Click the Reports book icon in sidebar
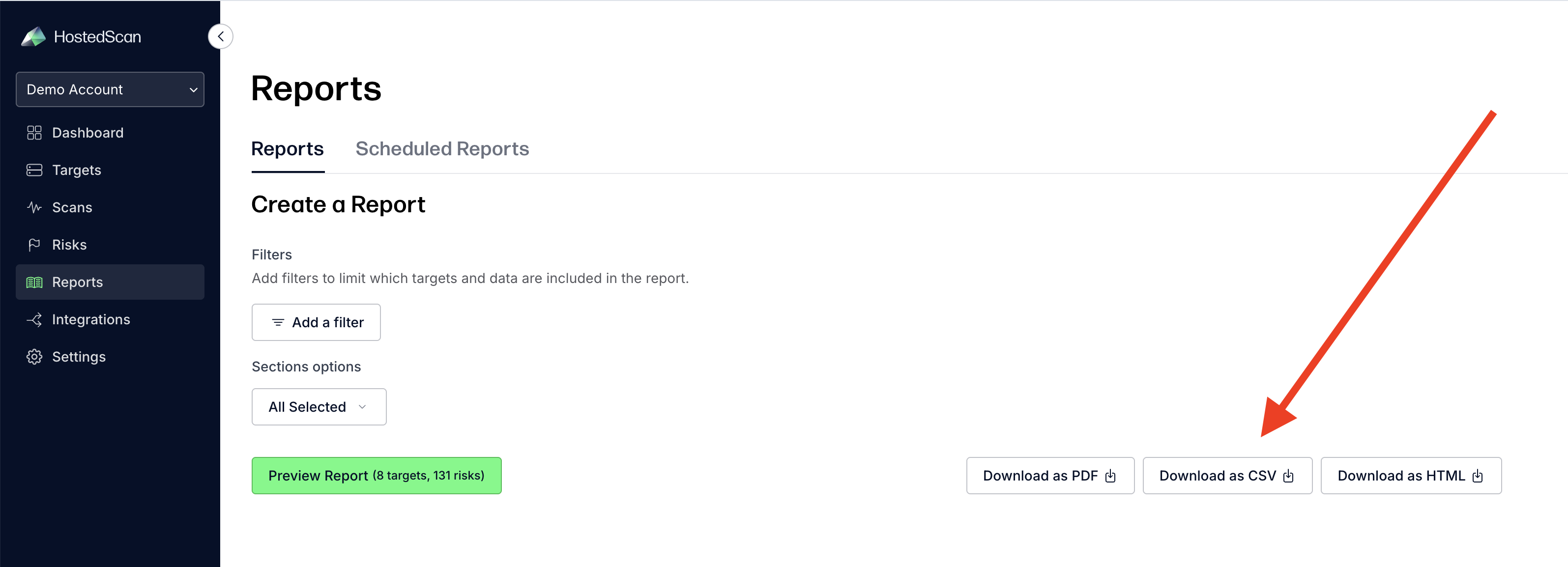The width and height of the screenshot is (1568, 567). 35,282
